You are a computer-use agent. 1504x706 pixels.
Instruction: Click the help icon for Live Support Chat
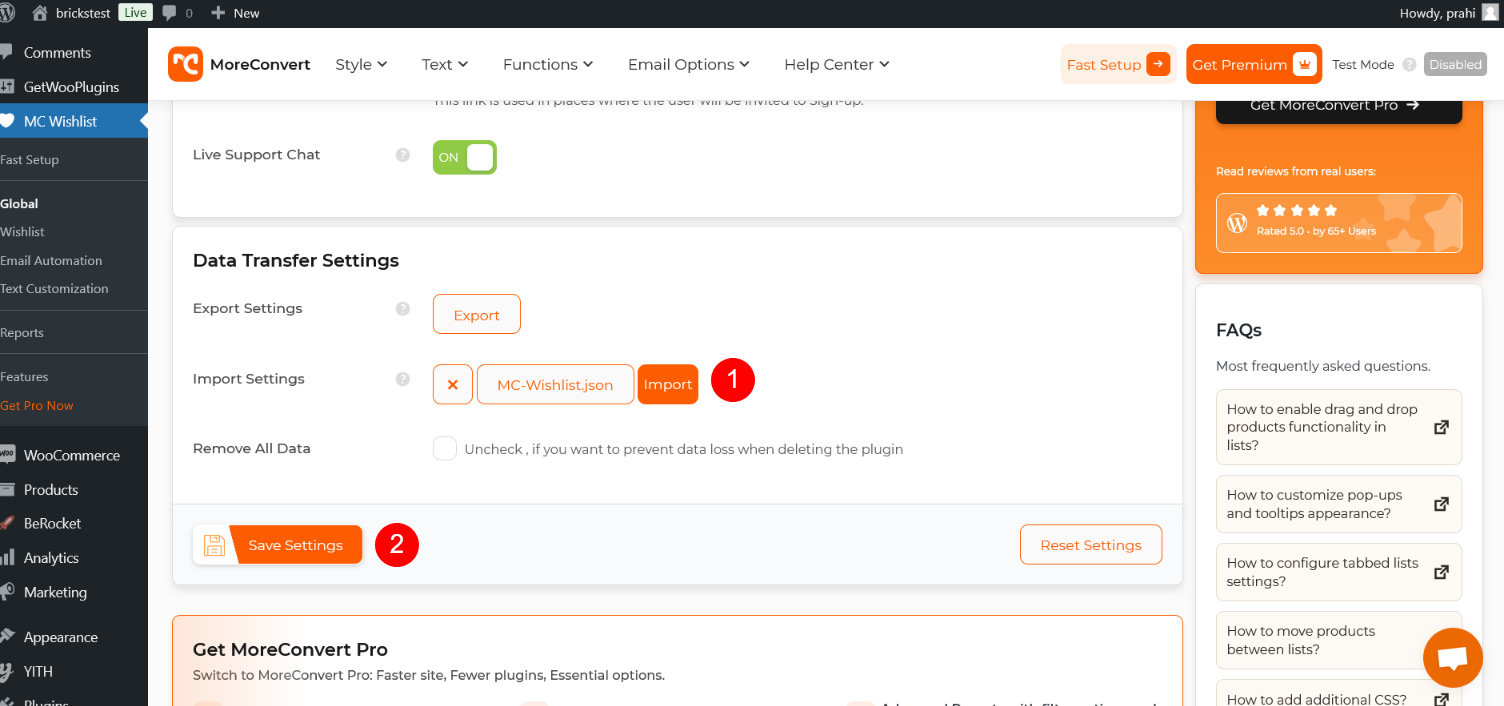coord(403,155)
